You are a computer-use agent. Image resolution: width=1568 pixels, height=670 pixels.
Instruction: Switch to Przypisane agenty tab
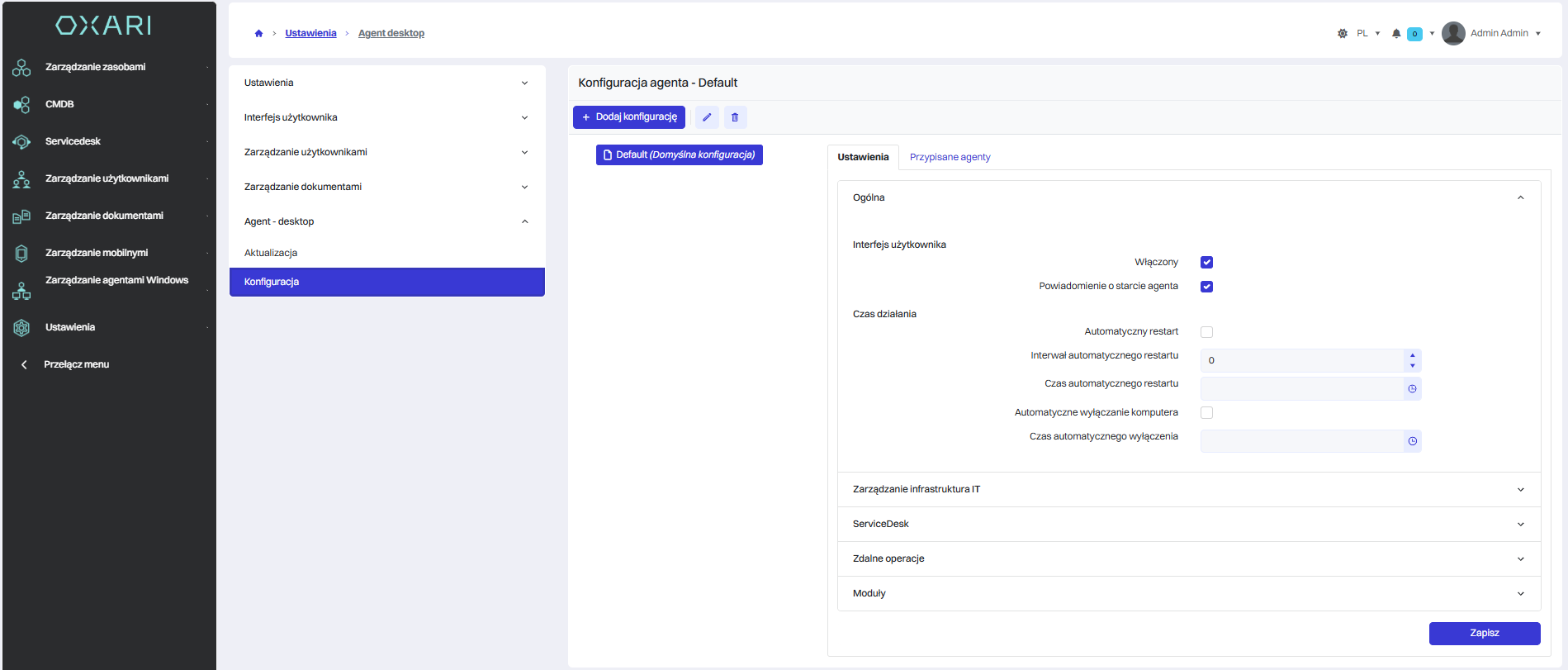[950, 157]
